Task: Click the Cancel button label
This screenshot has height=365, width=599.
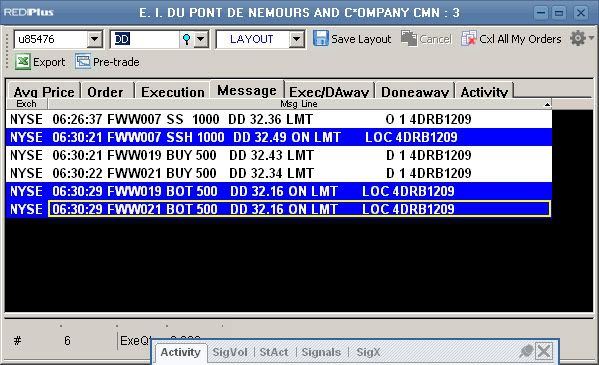Action: click(435, 39)
